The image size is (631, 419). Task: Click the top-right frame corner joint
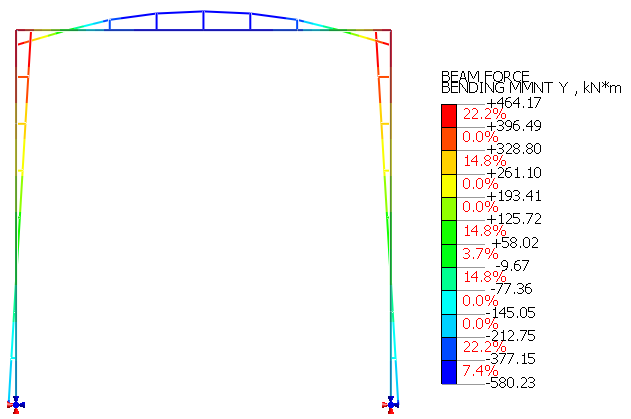[390, 30]
